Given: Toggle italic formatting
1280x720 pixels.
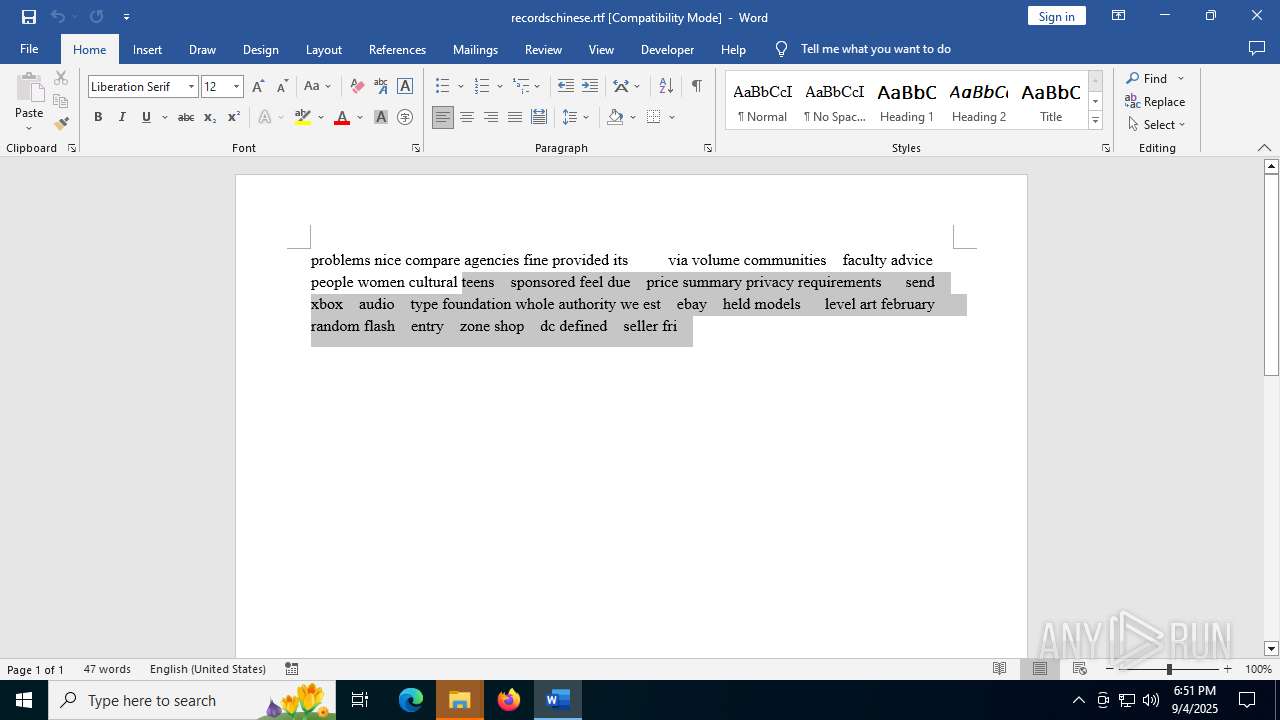Looking at the screenshot, I should (x=122, y=118).
